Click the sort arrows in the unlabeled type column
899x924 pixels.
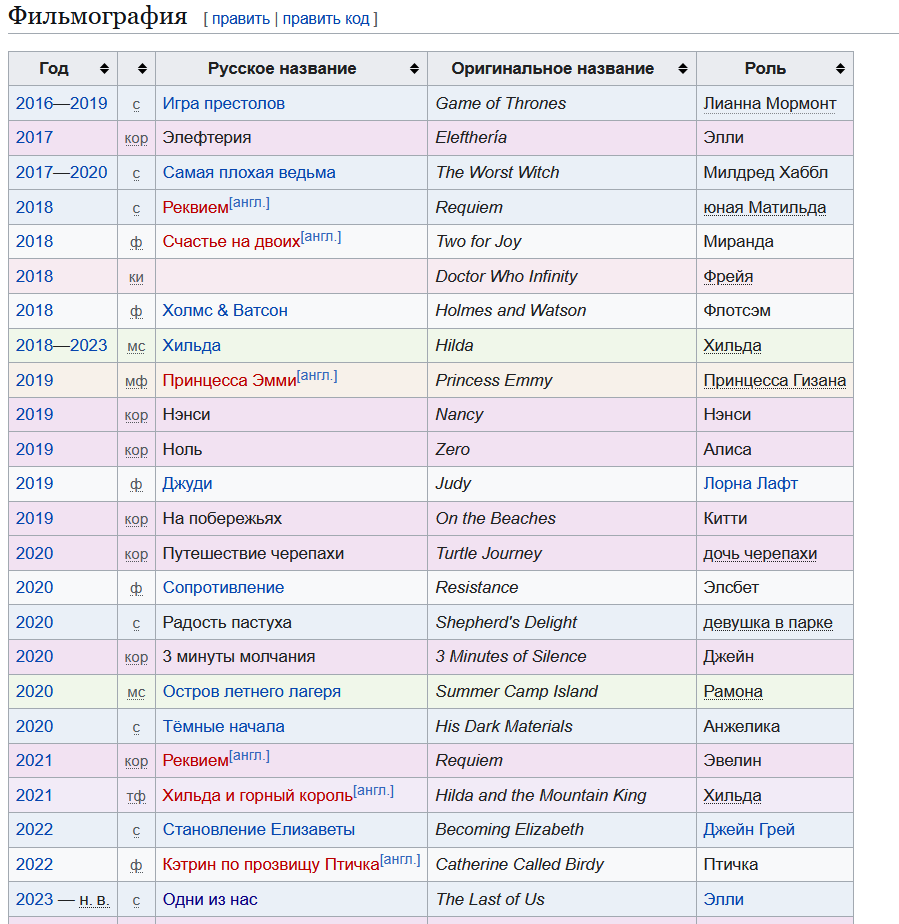pos(142,69)
